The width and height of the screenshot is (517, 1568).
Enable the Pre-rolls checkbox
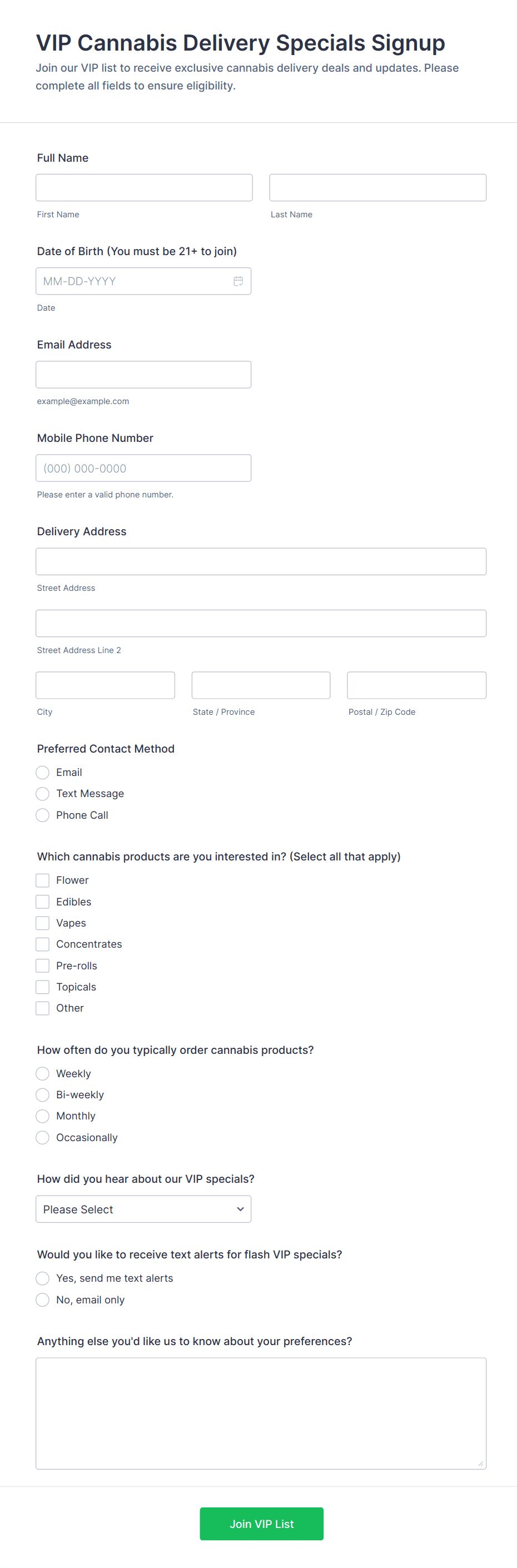click(x=43, y=965)
